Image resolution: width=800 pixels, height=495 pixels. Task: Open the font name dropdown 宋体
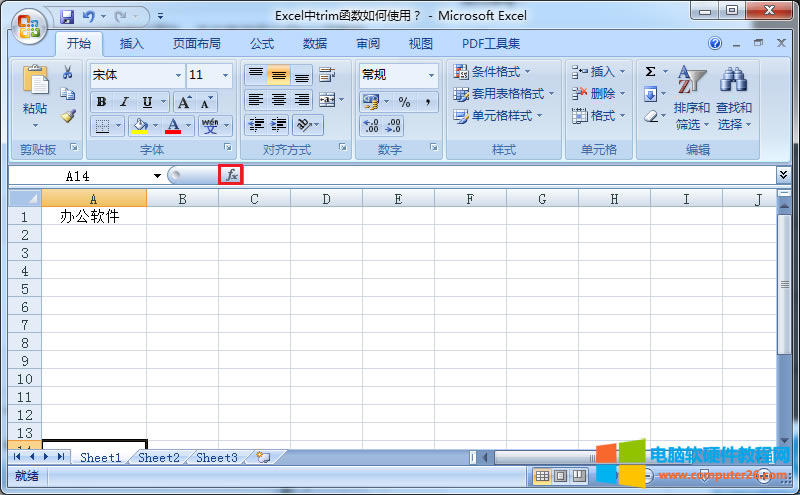[178, 75]
